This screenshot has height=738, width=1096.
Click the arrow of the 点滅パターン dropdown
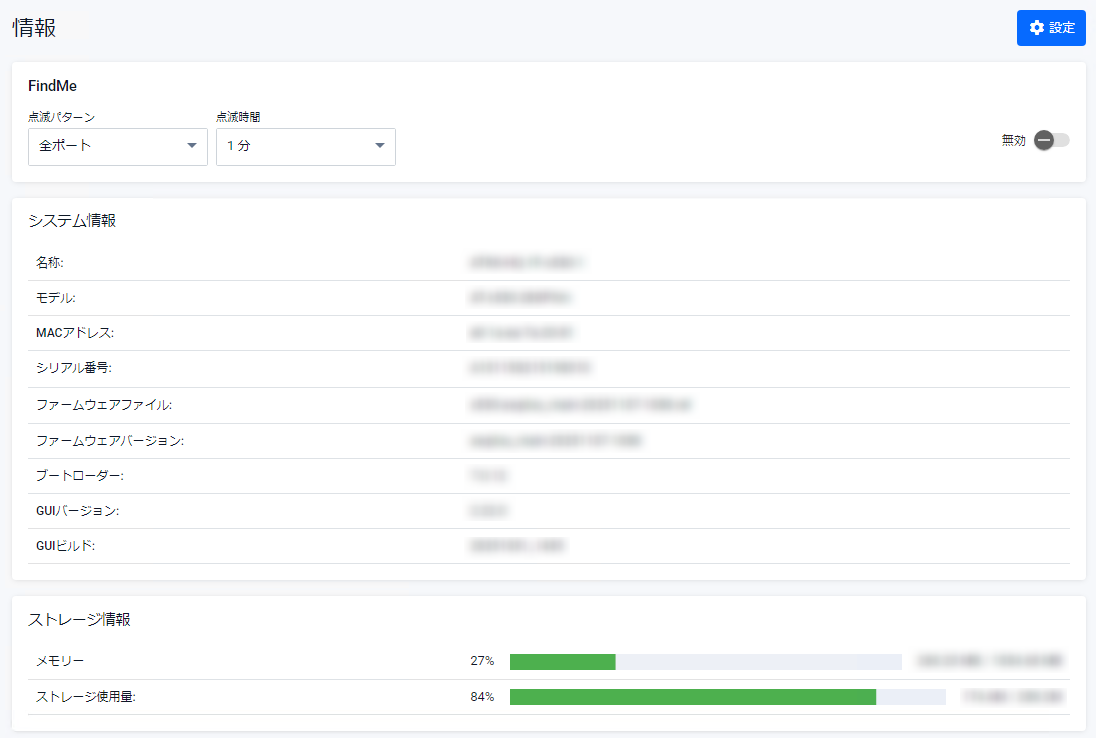point(192,146)
